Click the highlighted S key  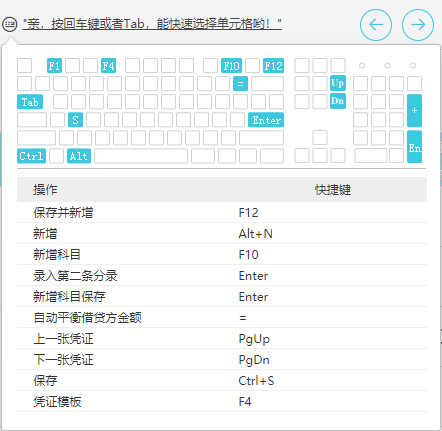tap(75, 120)
